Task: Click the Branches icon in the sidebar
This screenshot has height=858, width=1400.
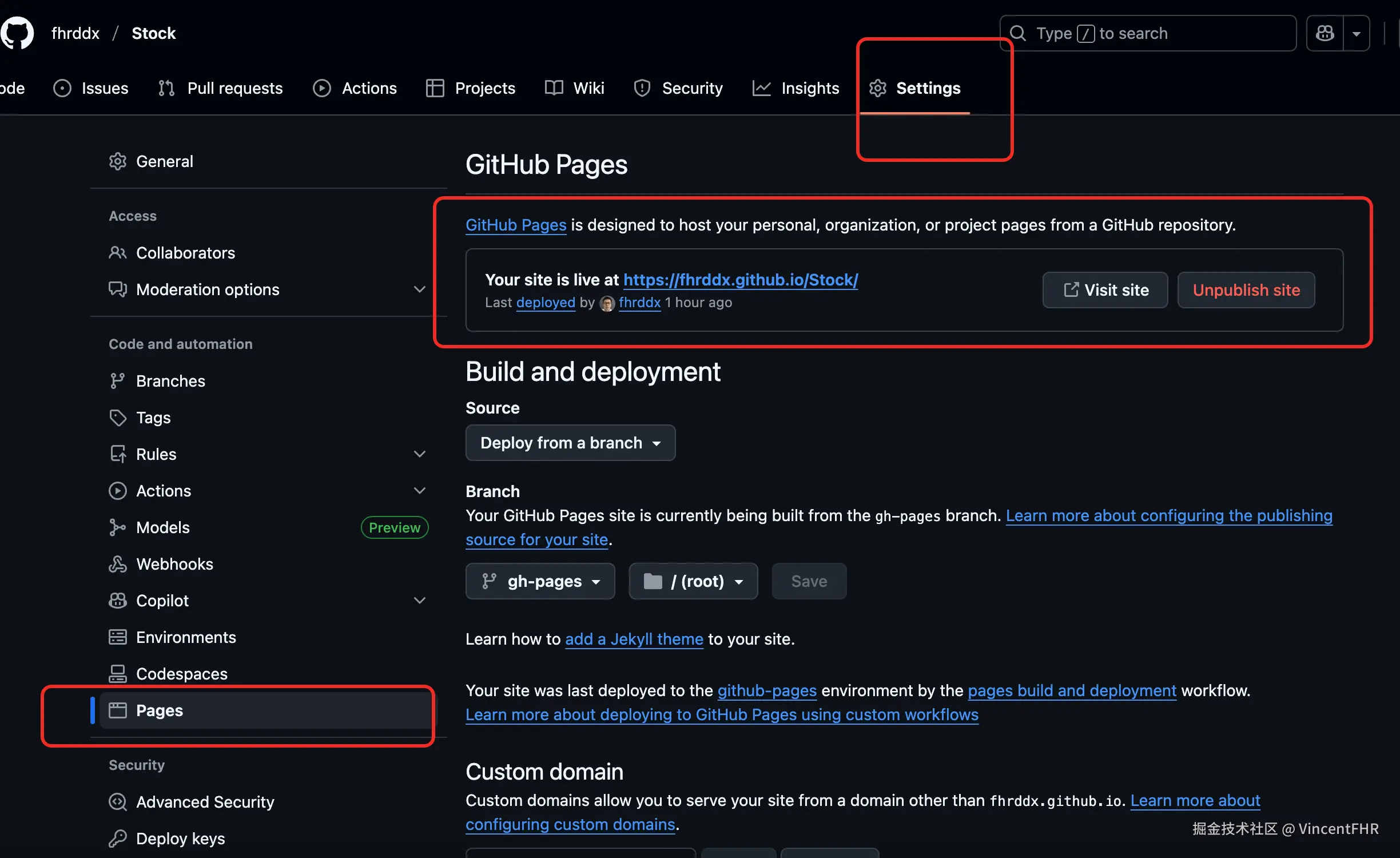Action: [x=118, y=381]
